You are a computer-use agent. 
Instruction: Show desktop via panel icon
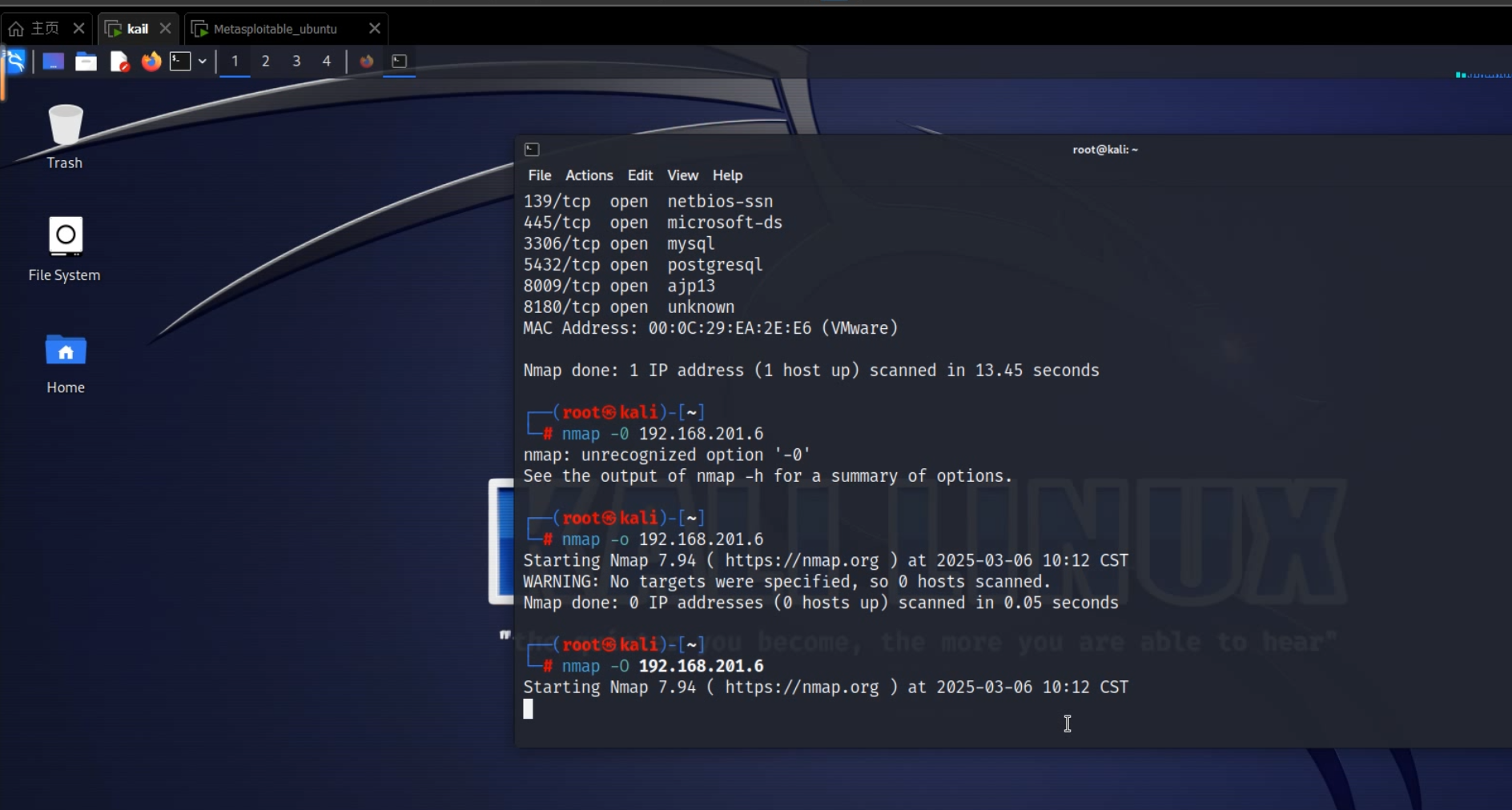tap(53, 62)
